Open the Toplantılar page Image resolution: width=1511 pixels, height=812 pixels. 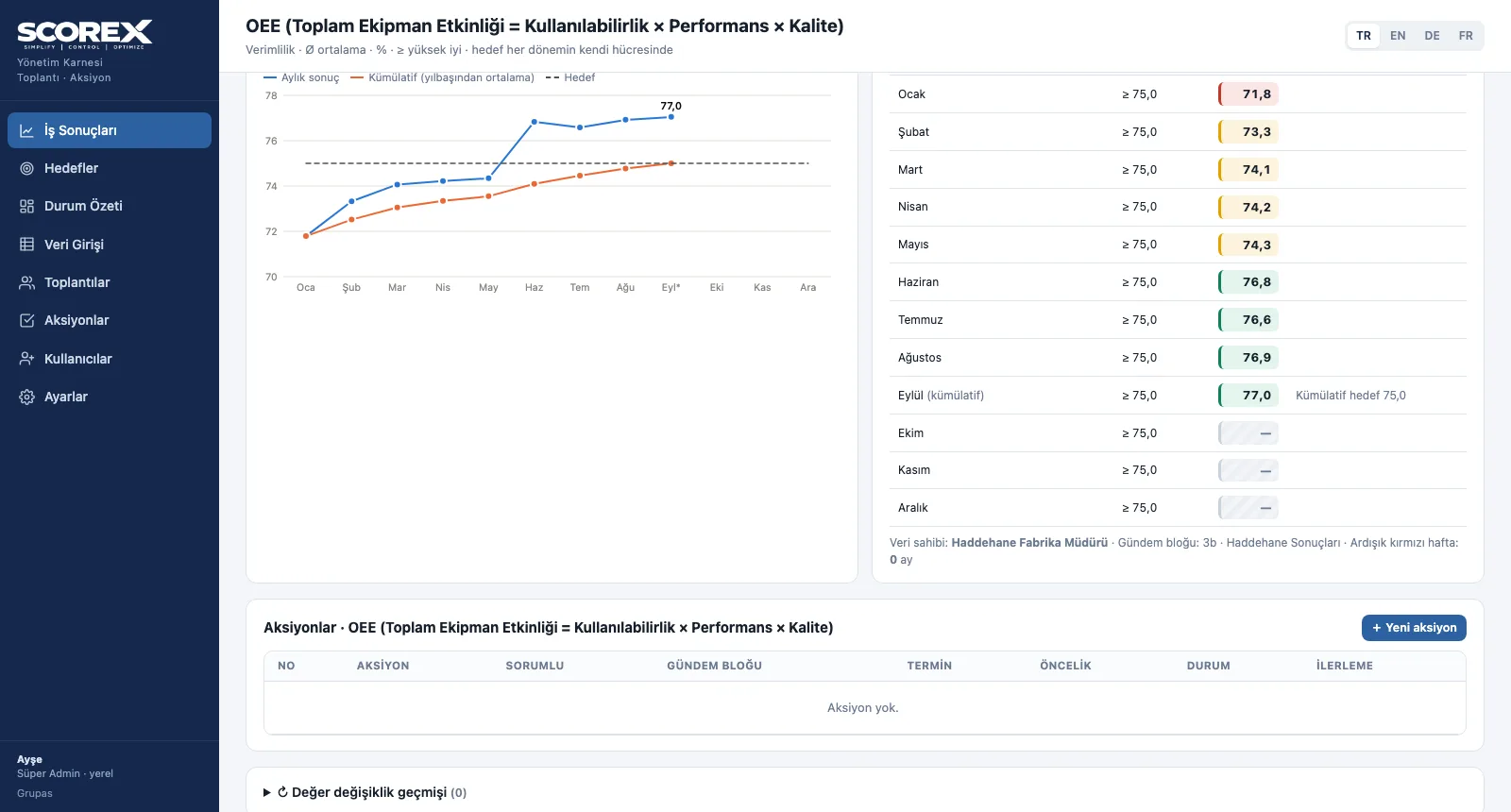[x=110, y=282]
